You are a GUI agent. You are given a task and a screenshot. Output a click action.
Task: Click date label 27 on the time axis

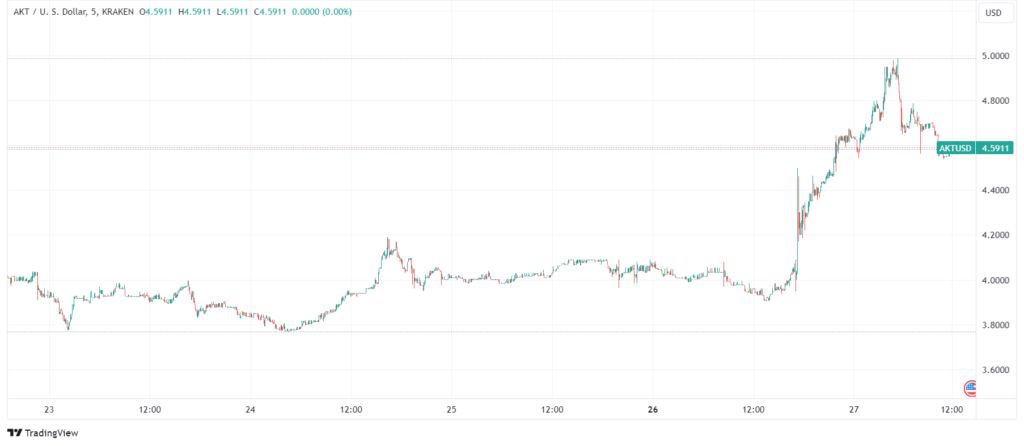(x=854, y=409)
